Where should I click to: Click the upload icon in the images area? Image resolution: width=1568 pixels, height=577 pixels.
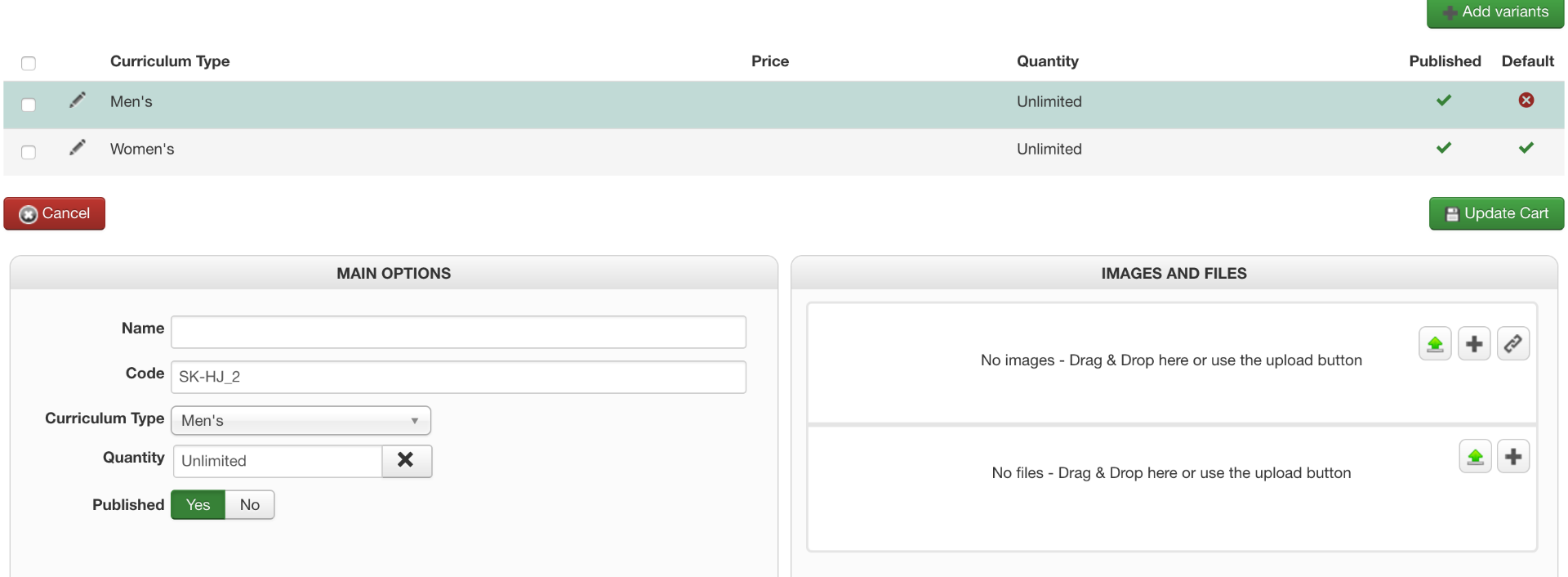coord(1435,344)
